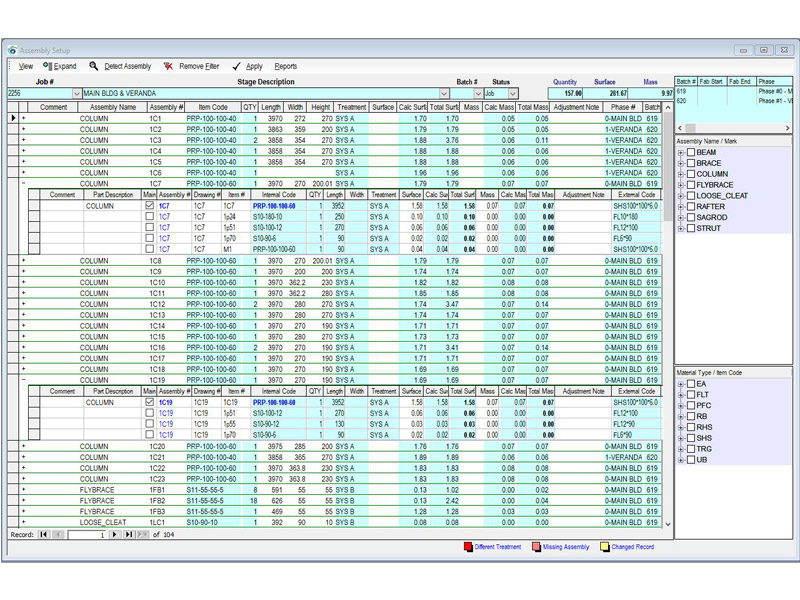Collapse the expanded assembly row 1C7

pyautogui.click(x=23, y=183)
